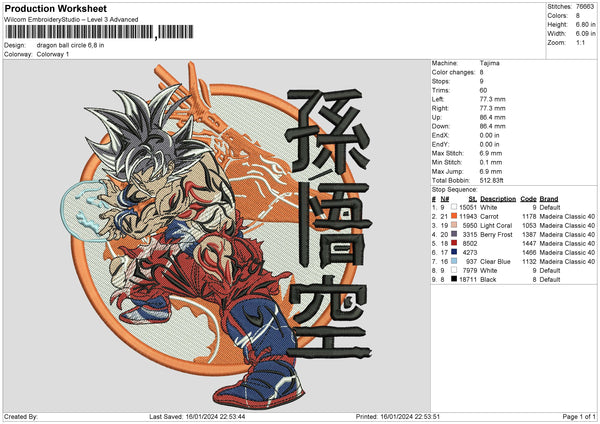The image size is (600, 424).
Task: Click the stitch count 18711 in Black row
Action: [468, 279]
